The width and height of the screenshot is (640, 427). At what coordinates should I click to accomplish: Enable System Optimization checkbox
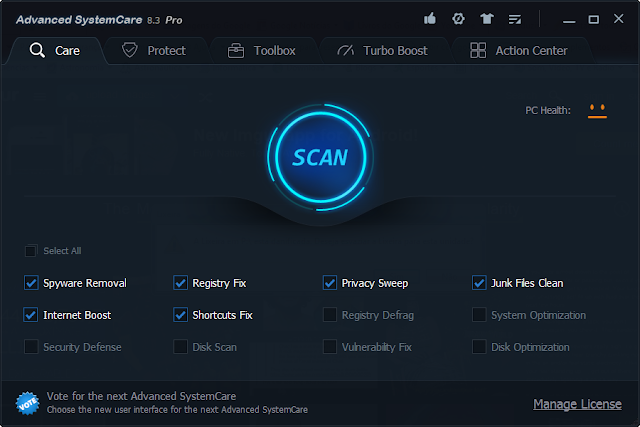point(479,315)
